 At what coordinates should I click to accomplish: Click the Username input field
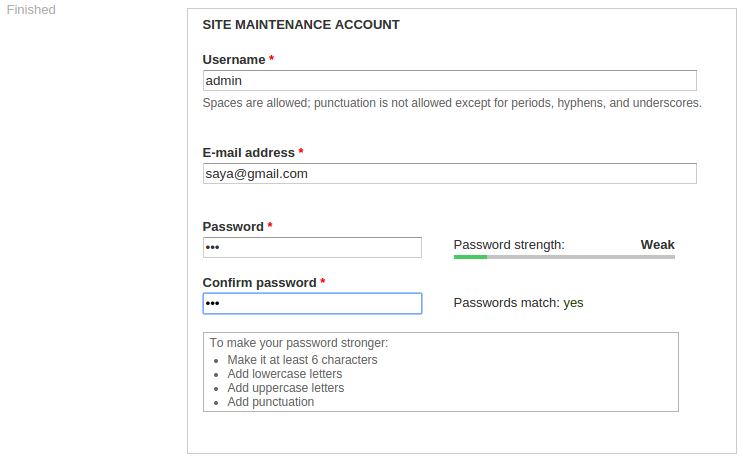pos(449,81)
